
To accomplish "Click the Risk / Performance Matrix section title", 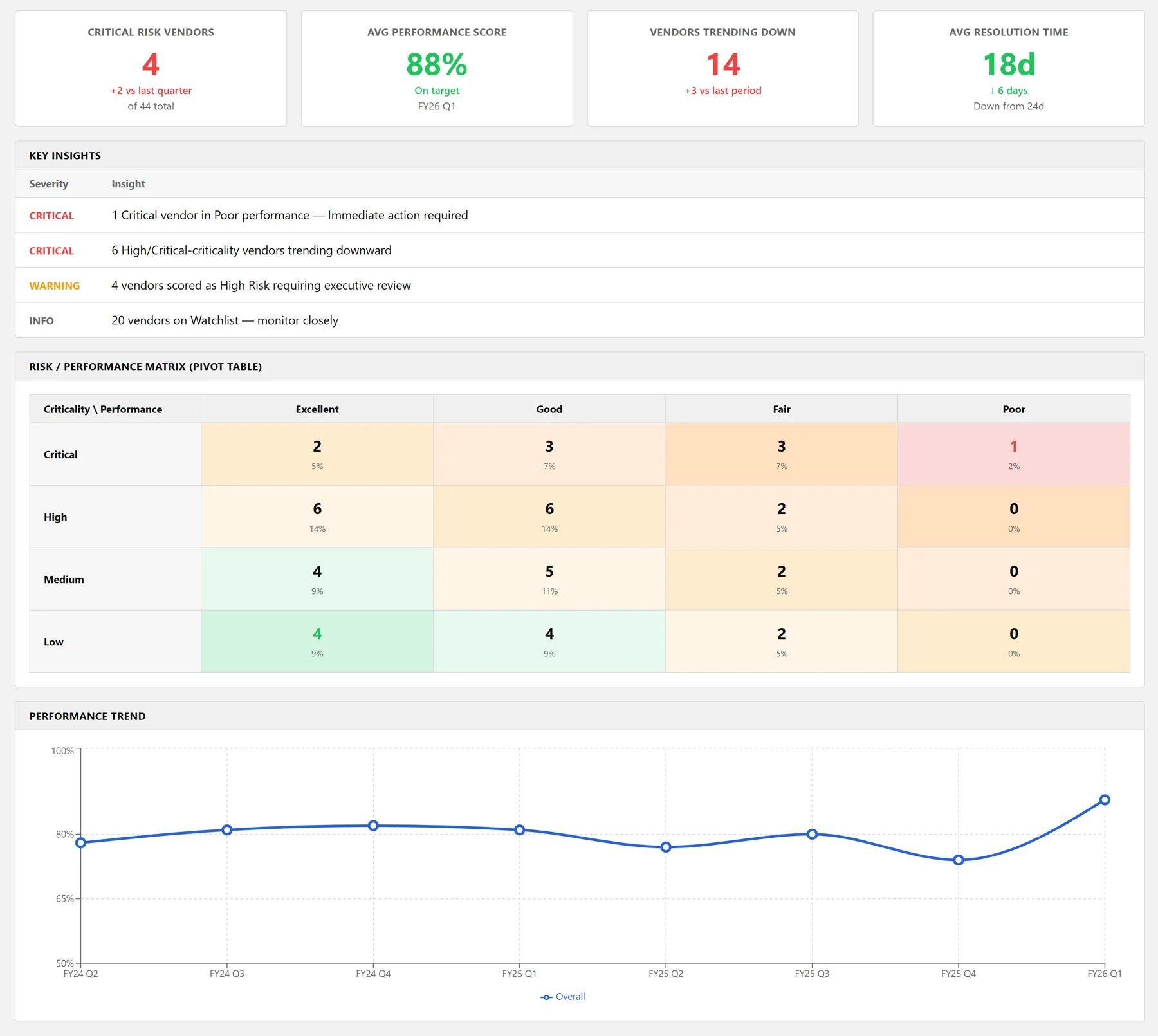I will (x=145, y=367).
